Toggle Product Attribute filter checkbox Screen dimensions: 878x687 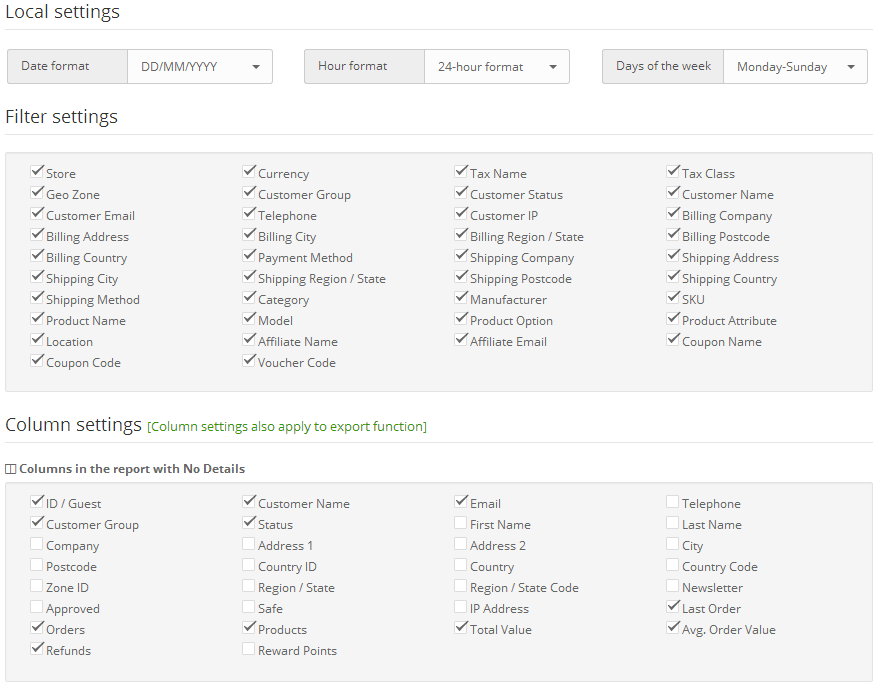click(672, 319)
